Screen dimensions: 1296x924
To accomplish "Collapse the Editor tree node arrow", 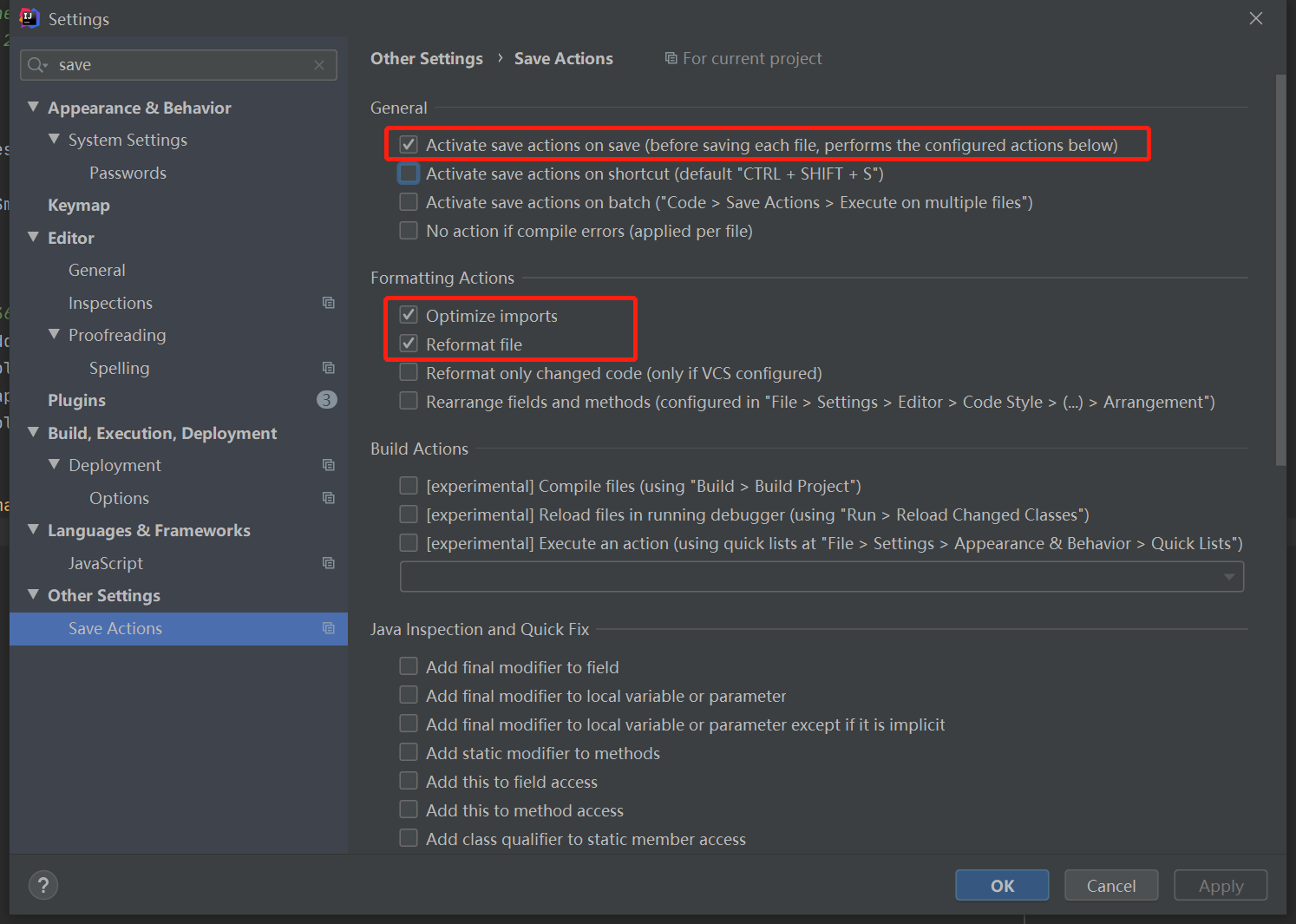I will [x=33, y=237].
